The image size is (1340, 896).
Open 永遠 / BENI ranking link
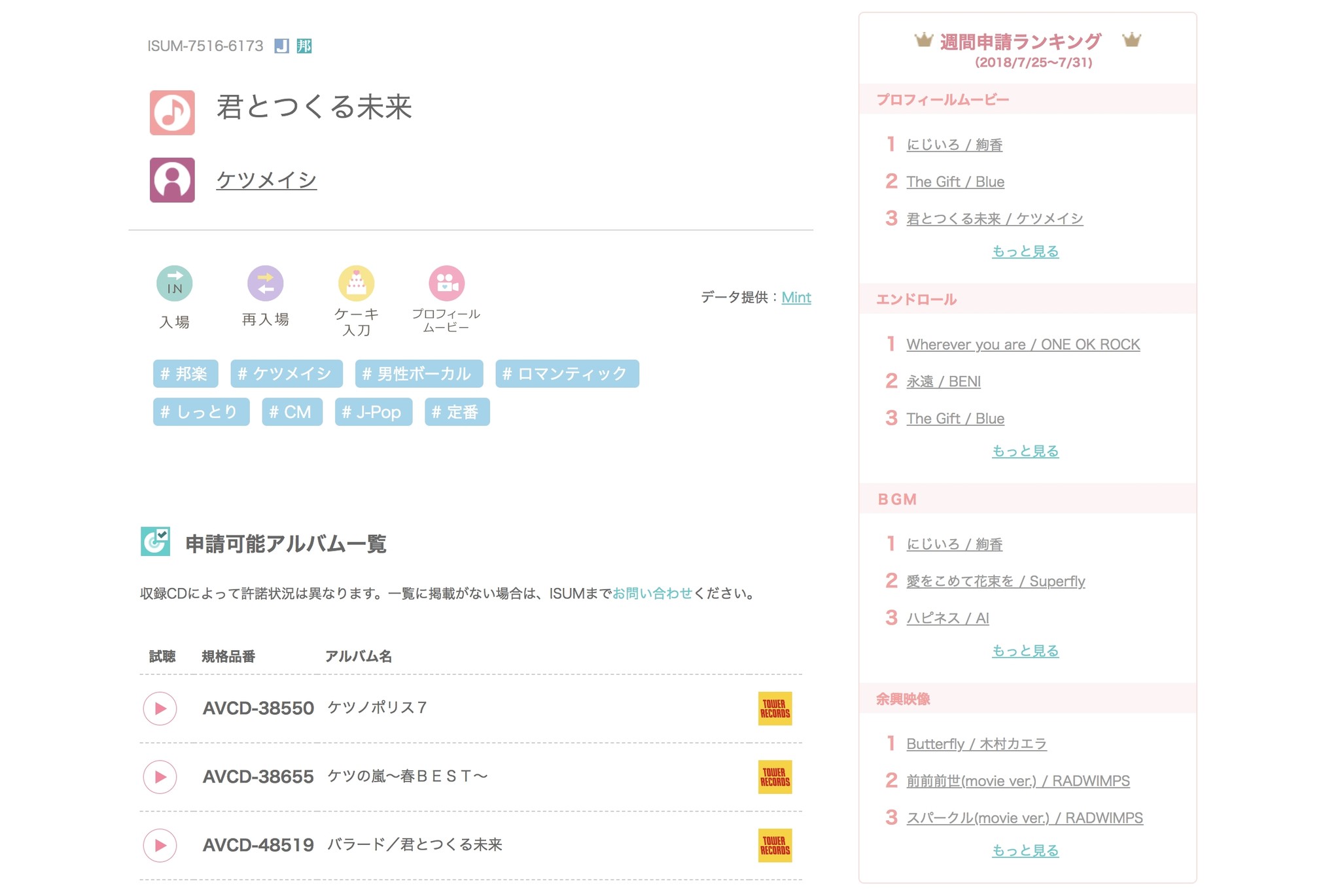tap(943, 381)
